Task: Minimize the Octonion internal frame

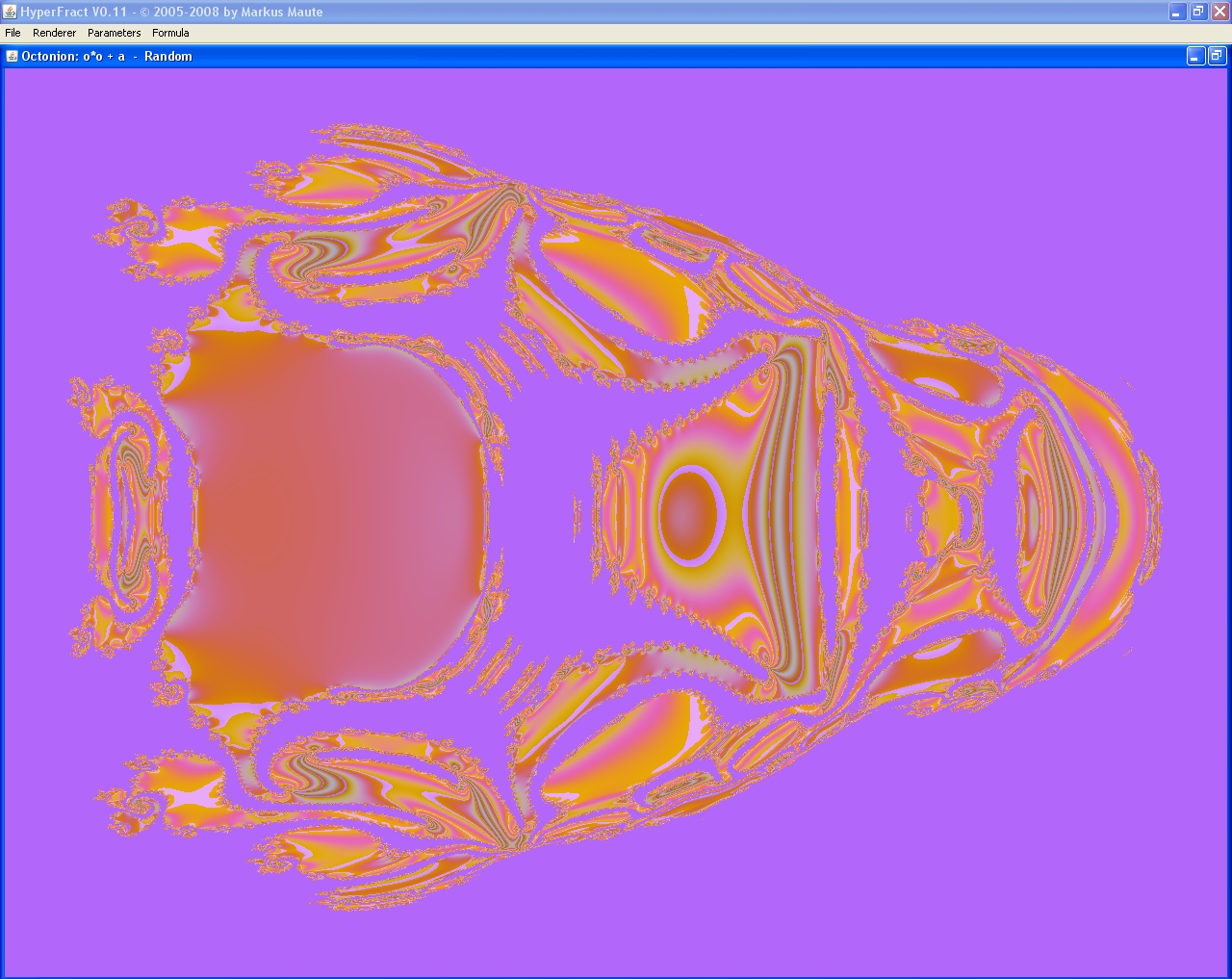Action: pos(1195,56)
